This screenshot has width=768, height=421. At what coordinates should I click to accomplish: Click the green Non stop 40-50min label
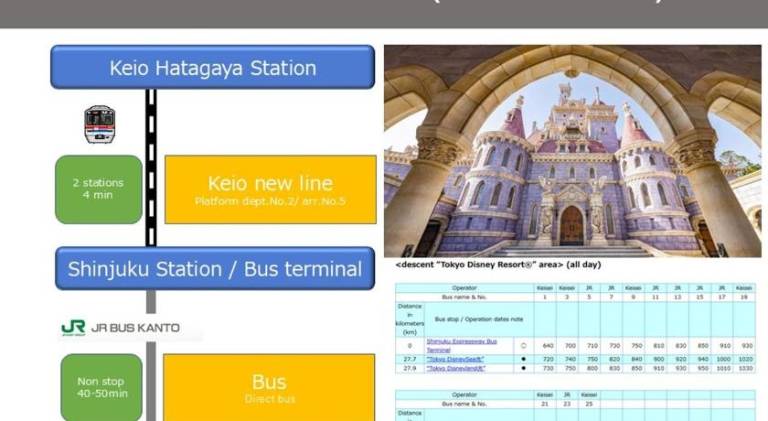(x=101, y=387)
